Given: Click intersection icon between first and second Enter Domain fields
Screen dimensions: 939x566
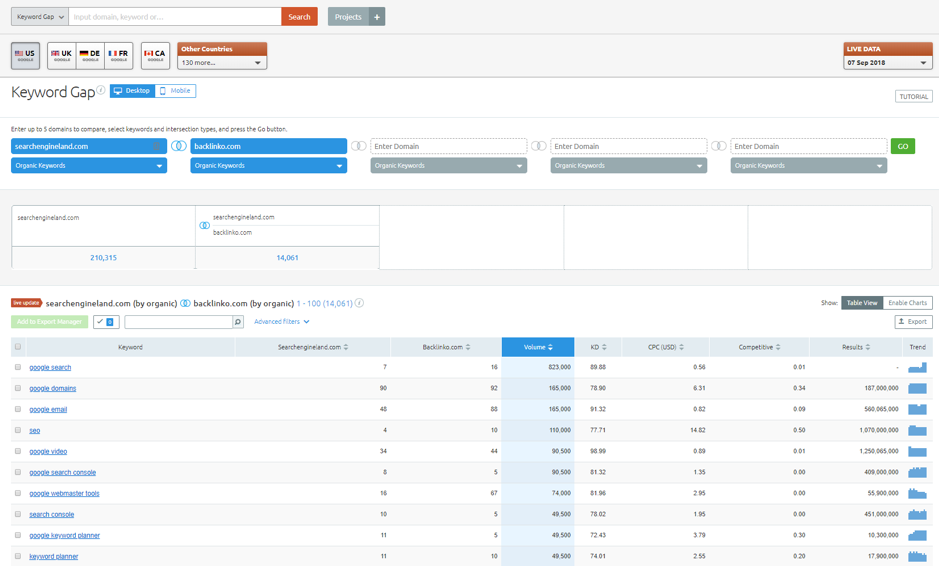Looking at the screenshot, I should pyautogui.click(x=539, y=146).
